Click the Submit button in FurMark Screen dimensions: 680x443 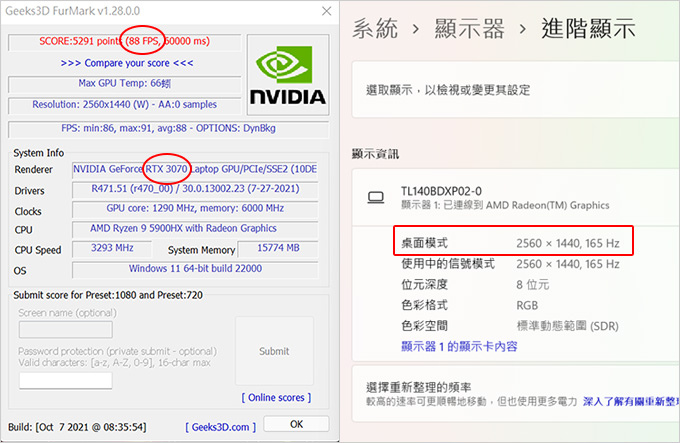pos(274,351)
